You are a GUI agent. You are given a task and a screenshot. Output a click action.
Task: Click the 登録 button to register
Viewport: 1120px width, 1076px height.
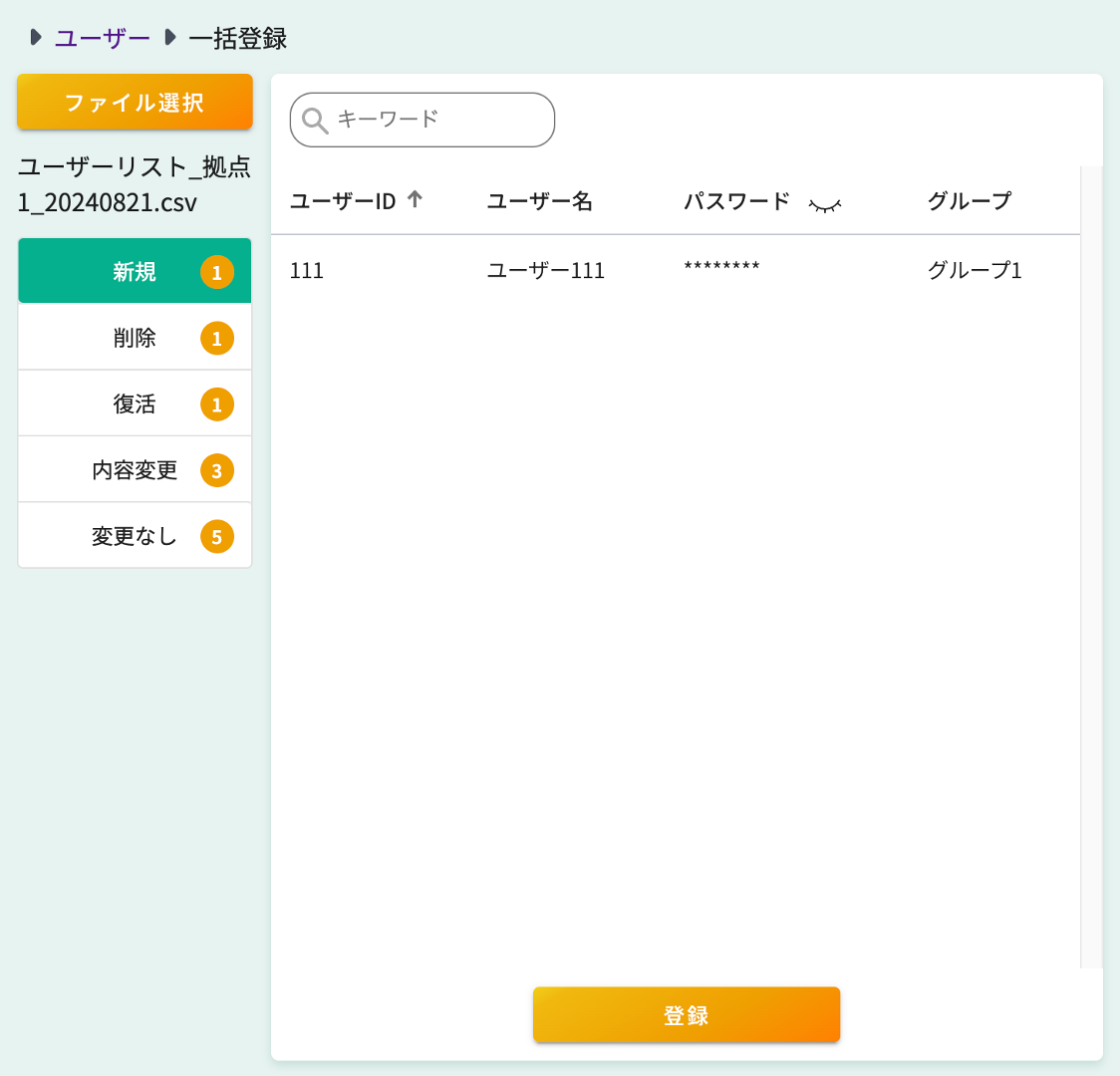[686, 1014]
